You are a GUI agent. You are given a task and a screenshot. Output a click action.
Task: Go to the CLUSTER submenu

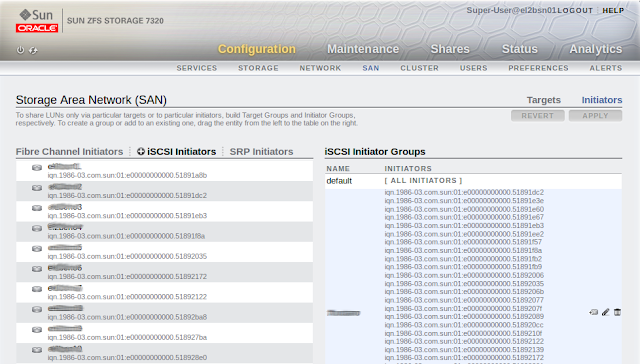click(x=420, y=68)
